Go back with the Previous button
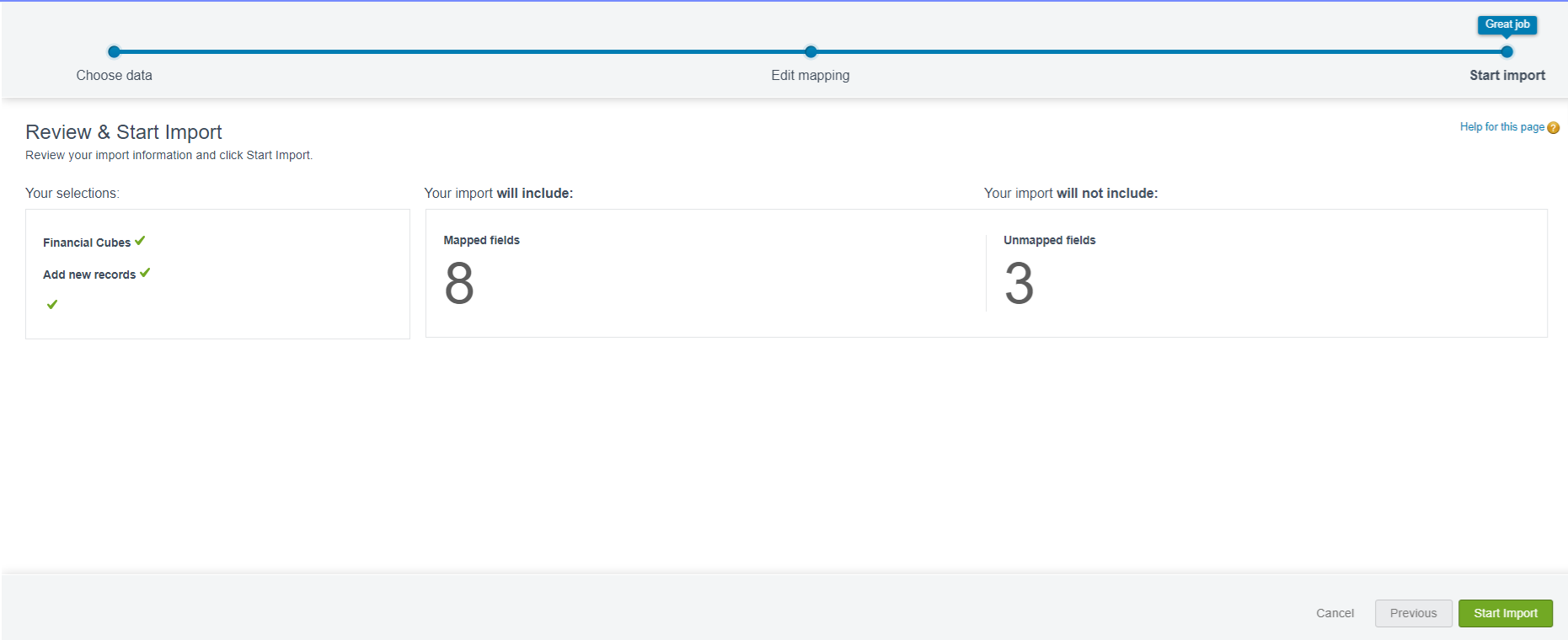The image size is (1568, 640). point(1414,613)
